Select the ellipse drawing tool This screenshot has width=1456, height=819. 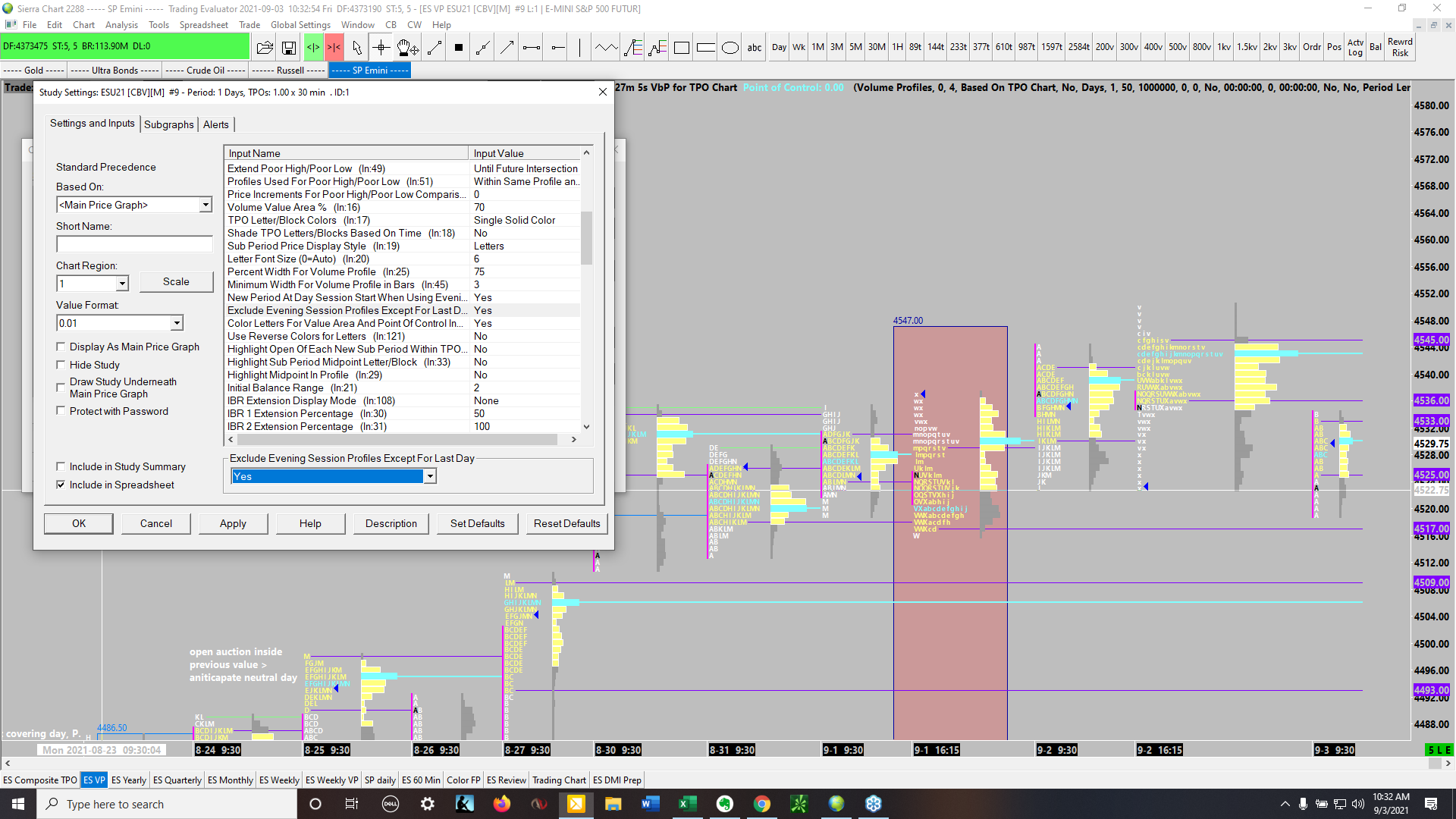point(730,48)
